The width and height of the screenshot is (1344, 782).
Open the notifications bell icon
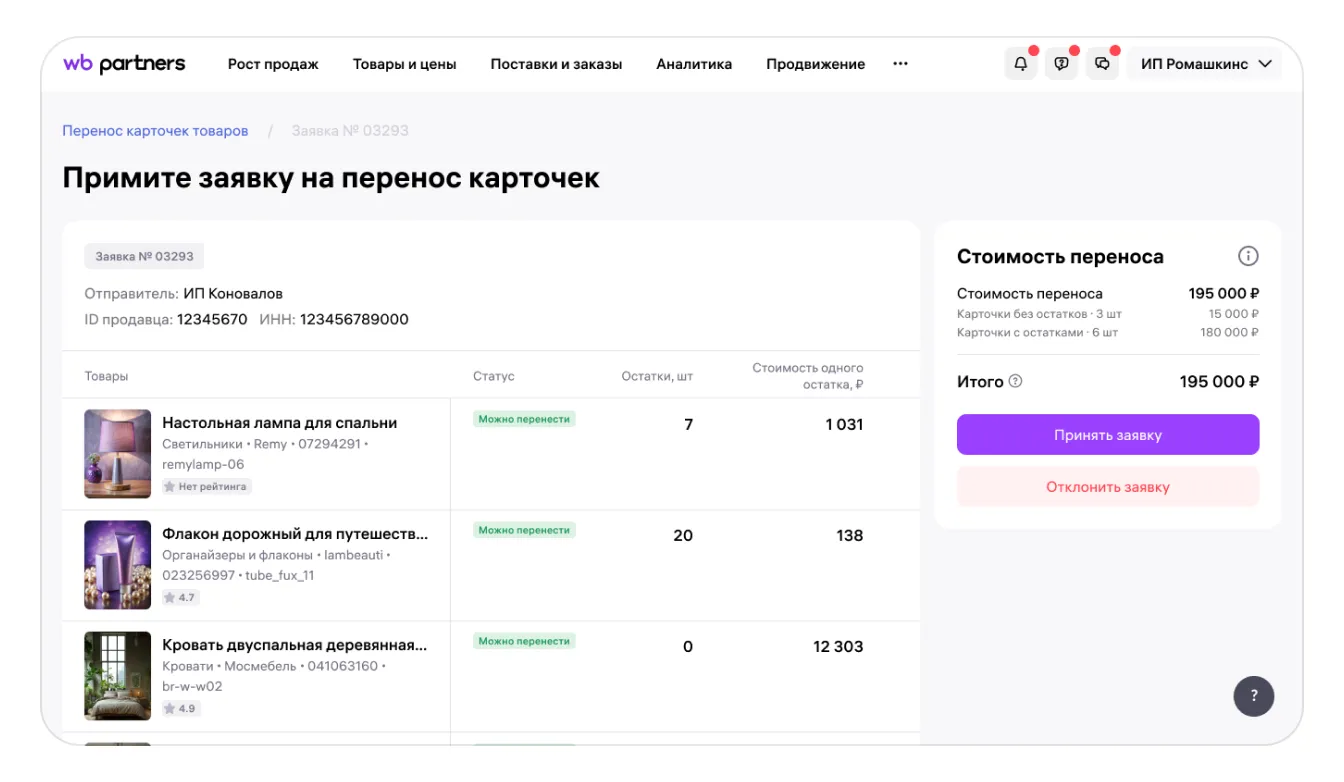(1020, 64)
